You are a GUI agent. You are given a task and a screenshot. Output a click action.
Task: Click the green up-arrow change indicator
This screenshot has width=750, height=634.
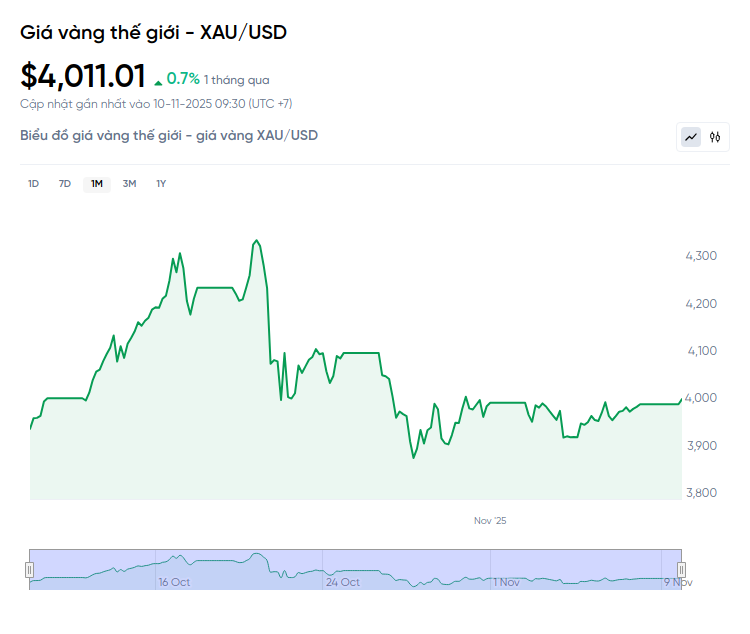pos(158,81)
